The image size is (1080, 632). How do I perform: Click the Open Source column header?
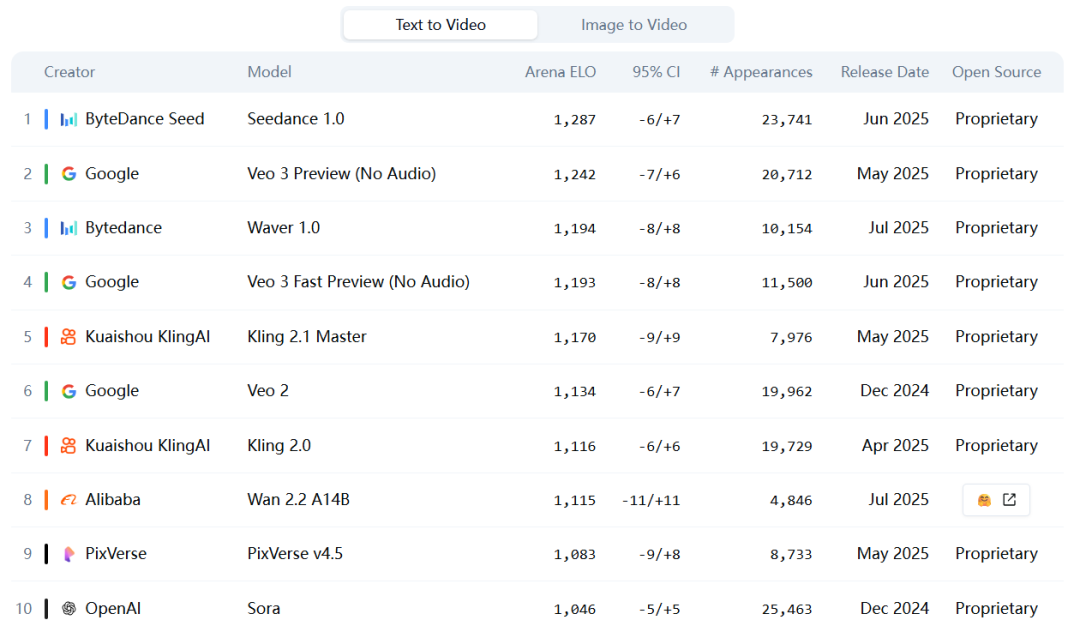996,72
